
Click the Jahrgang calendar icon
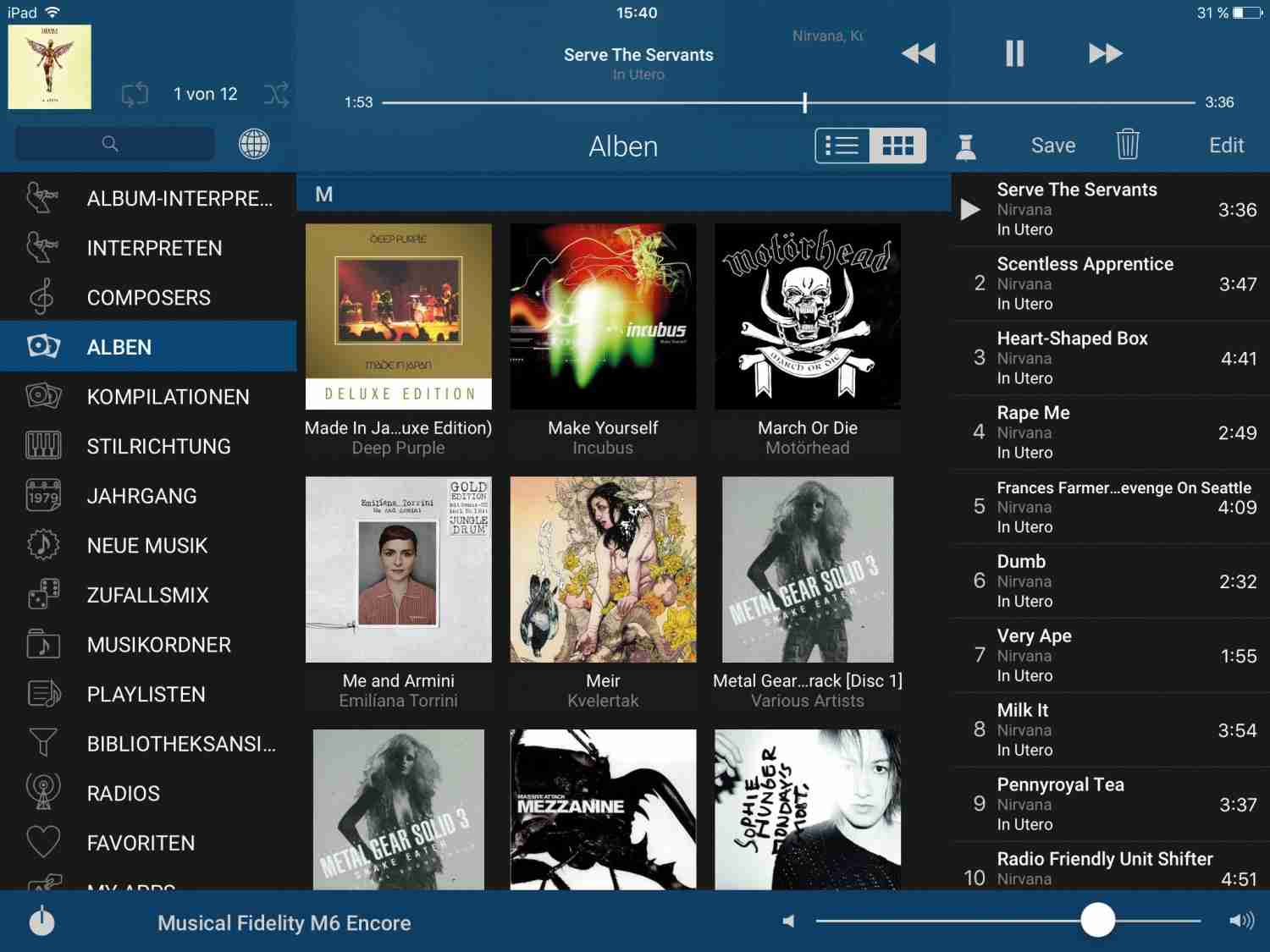point(43,496)
